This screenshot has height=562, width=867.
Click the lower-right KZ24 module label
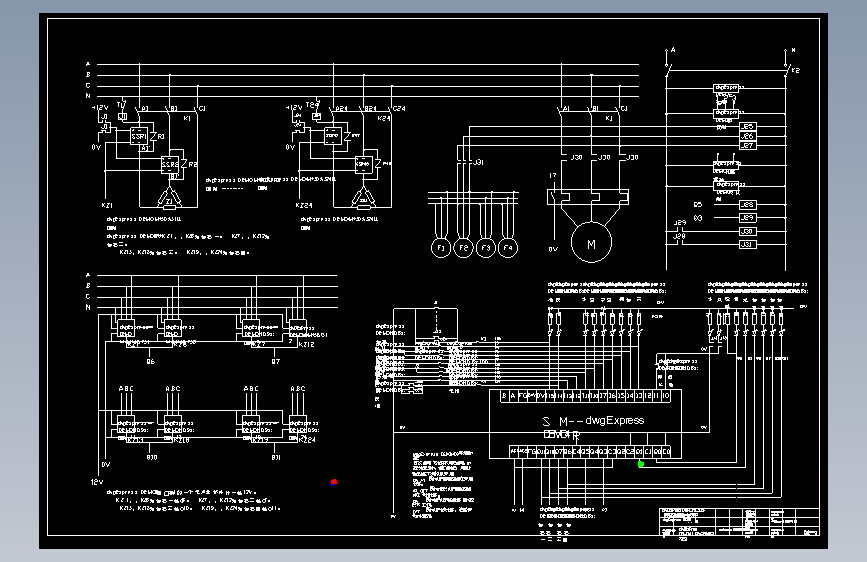pos(307,440)
